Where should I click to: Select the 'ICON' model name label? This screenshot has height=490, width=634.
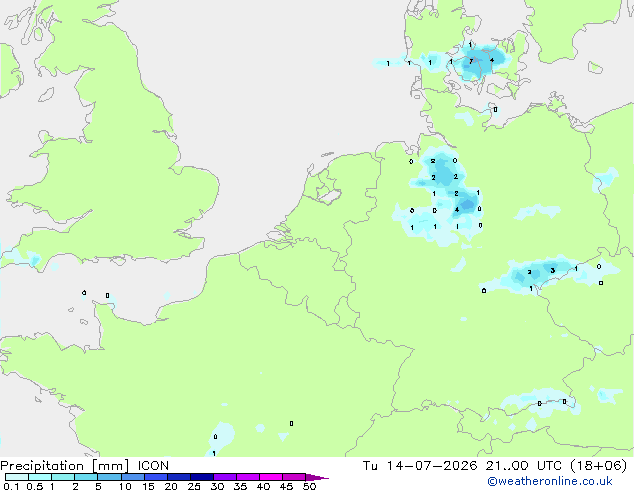[x=153, y=466]
